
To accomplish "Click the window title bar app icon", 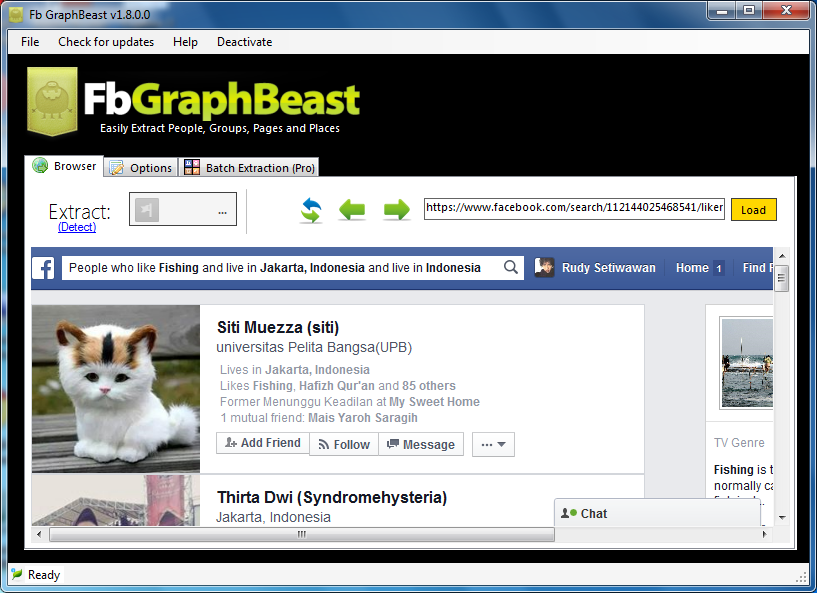I will coord(17,15).
